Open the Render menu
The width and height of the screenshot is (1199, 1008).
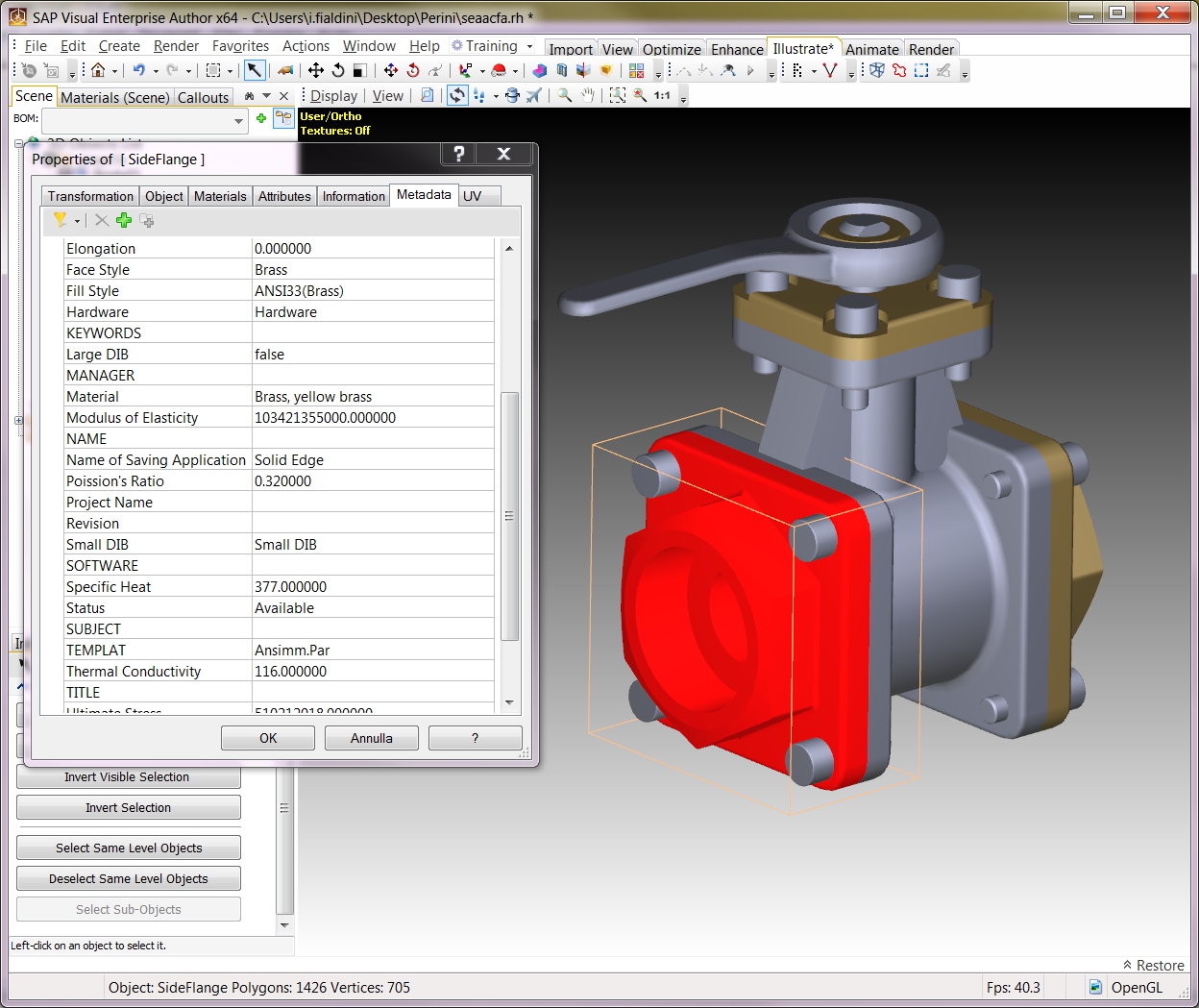coord(177,46)
